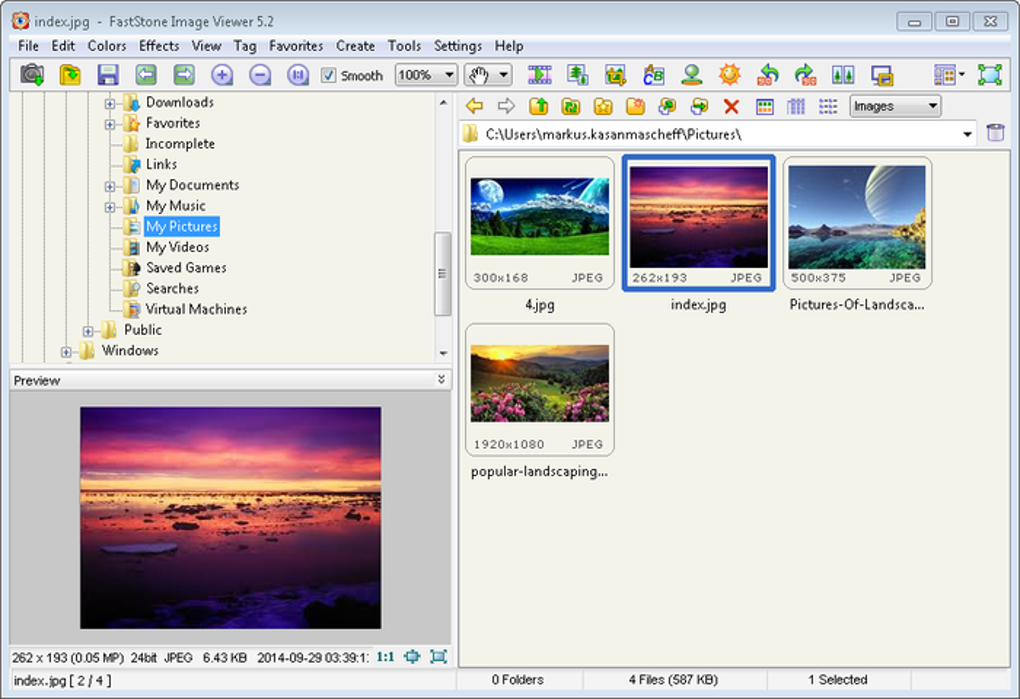Open Adjust Lighting sun icon

730,75
